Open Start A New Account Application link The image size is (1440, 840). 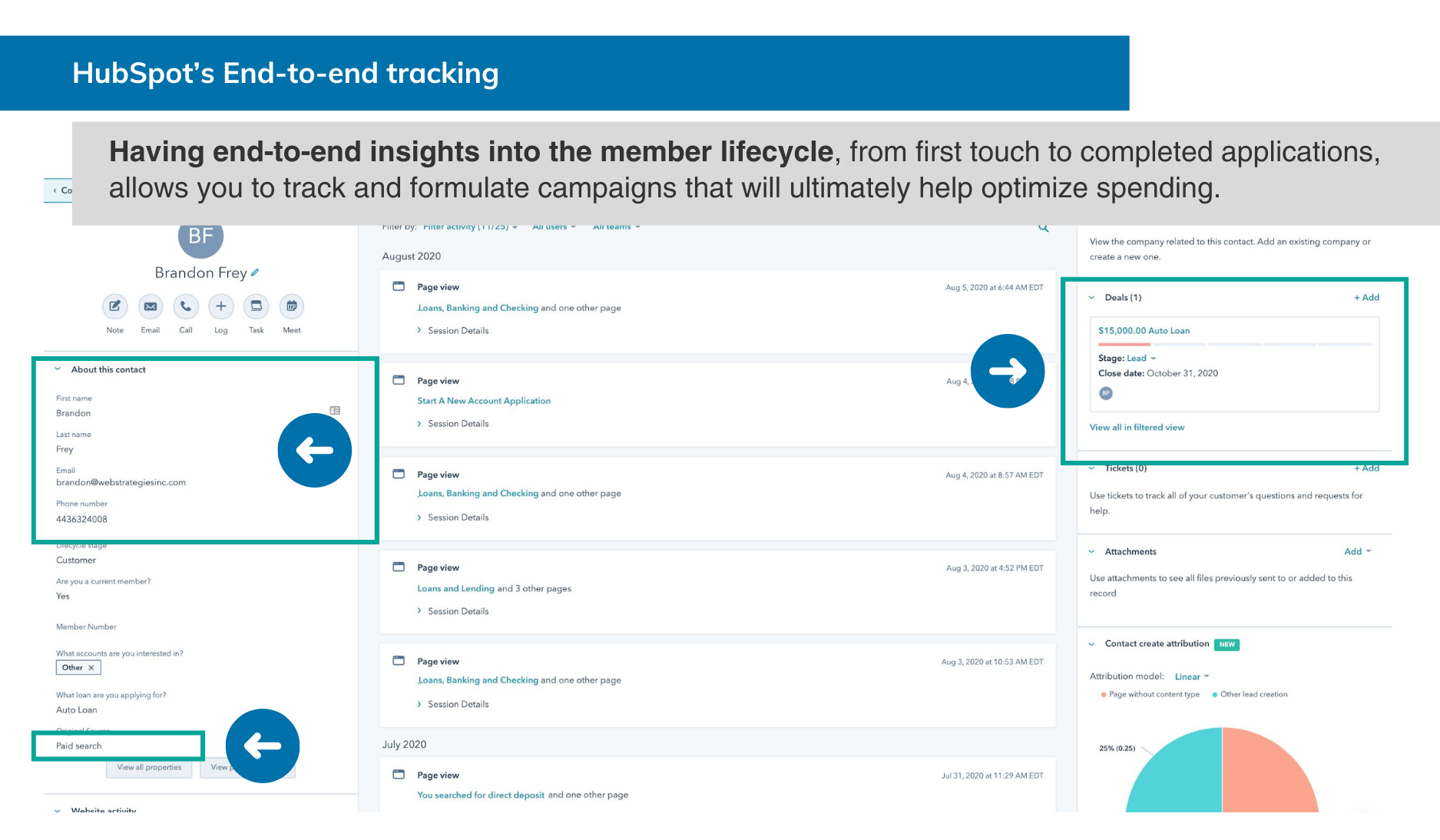point(484,401)
